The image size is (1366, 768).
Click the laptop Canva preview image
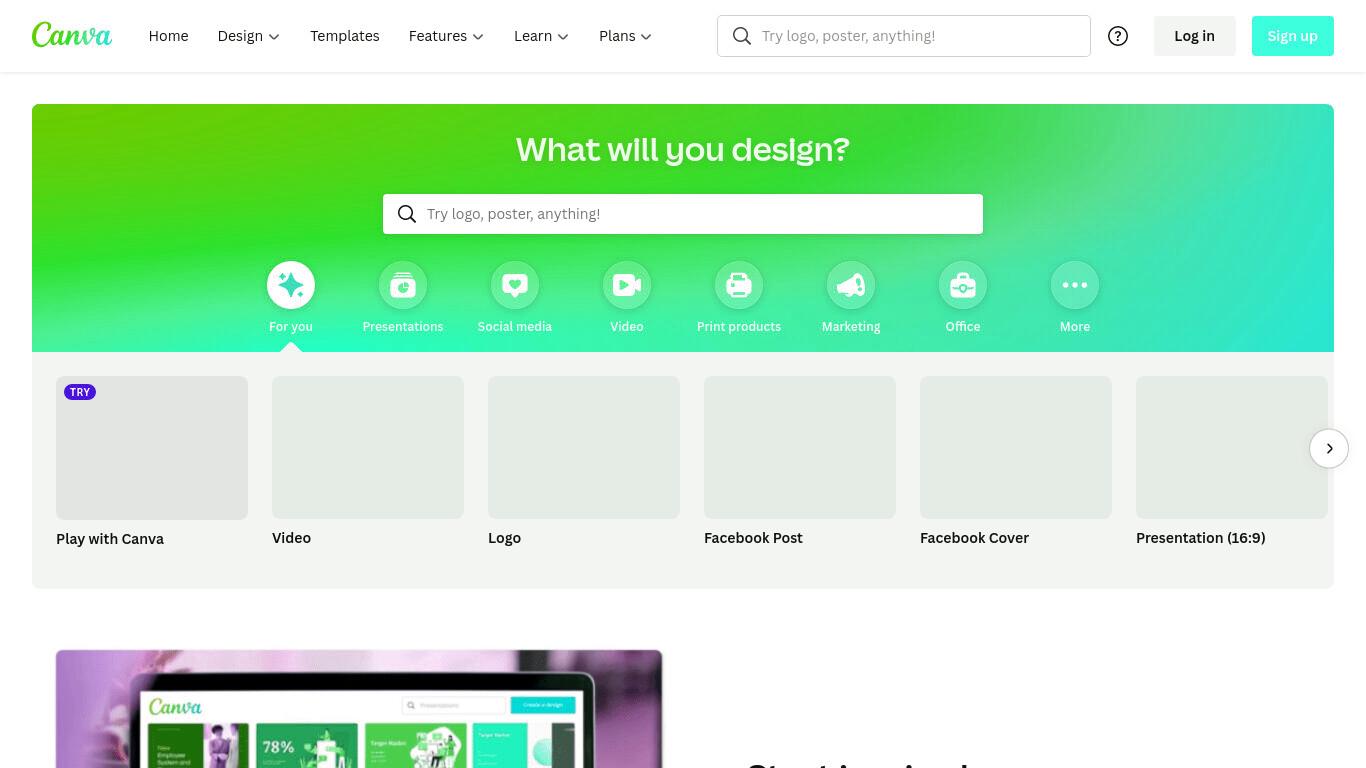pyautogui.click(x=359, y=709)
